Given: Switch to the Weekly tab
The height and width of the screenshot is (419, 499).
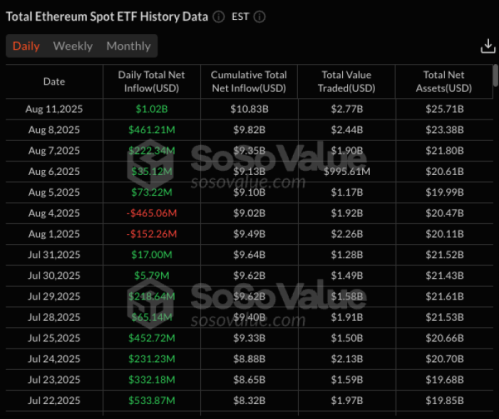Looking at the screenshot, I should tap(73, 46).
